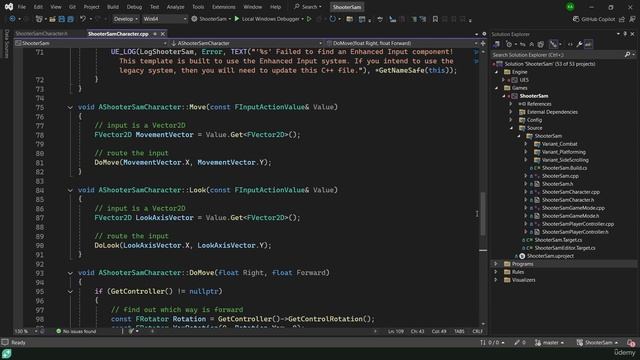Click the Save All toolbar icon
This screenshot has height=360, width=640.
pyautogui.click(x=70, y=19)
